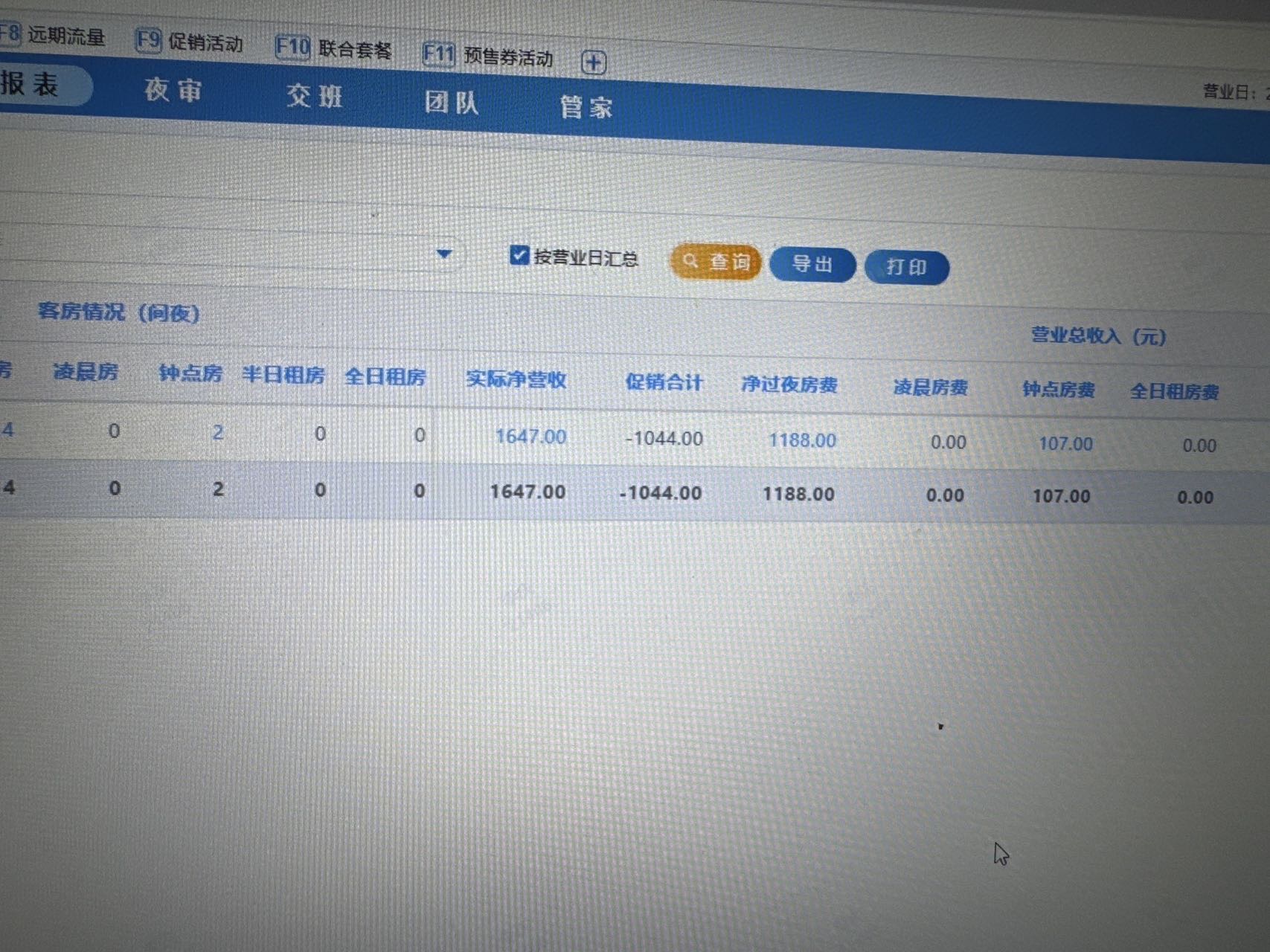Open the 团队 tab

452,103
